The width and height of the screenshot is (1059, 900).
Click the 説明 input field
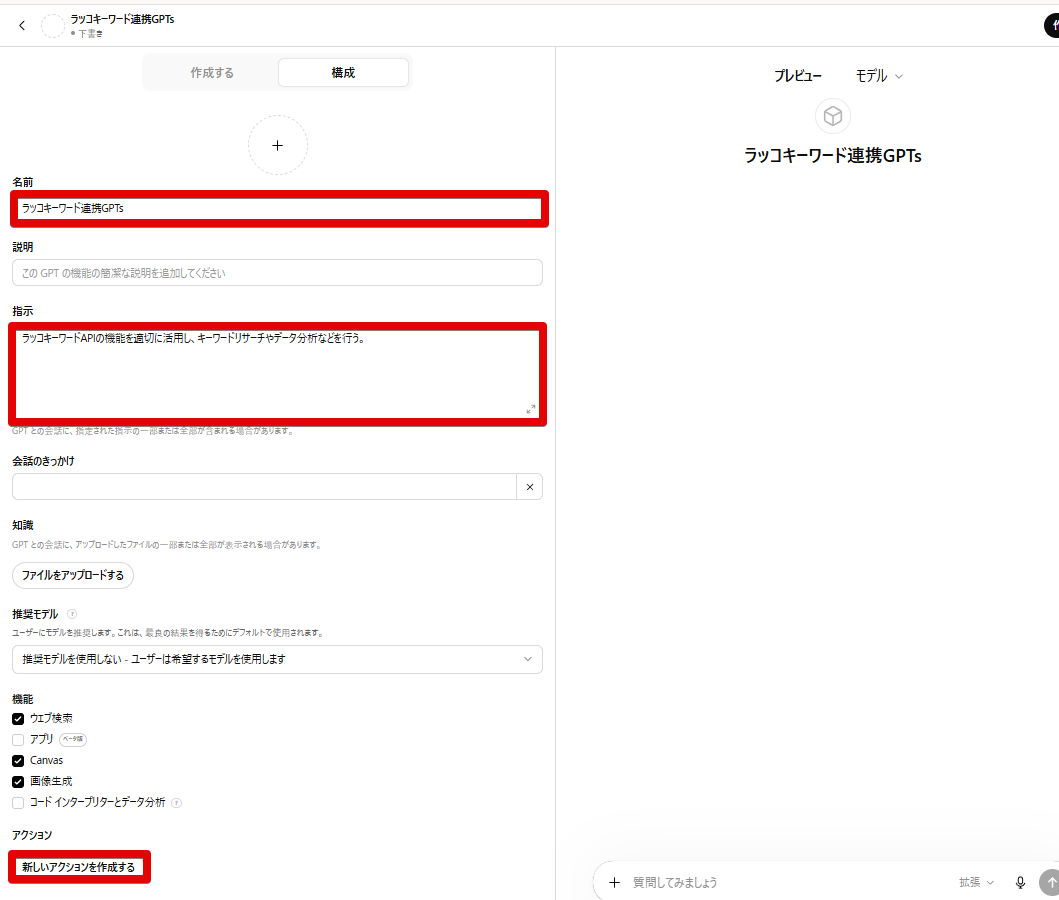click(x=277, y=273)
